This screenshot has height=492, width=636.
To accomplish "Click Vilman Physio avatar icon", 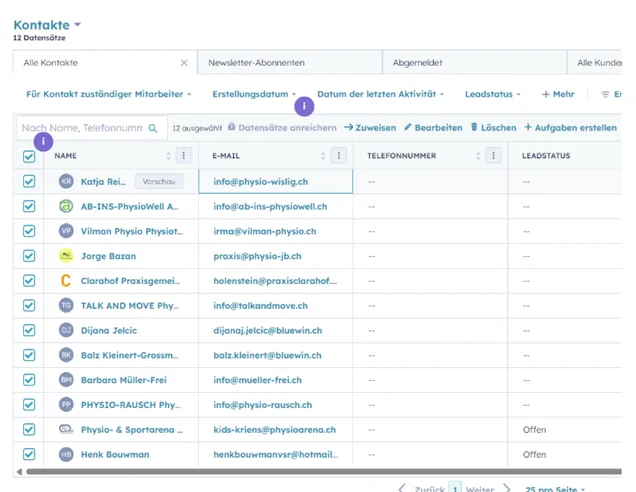I will point(66,231).
